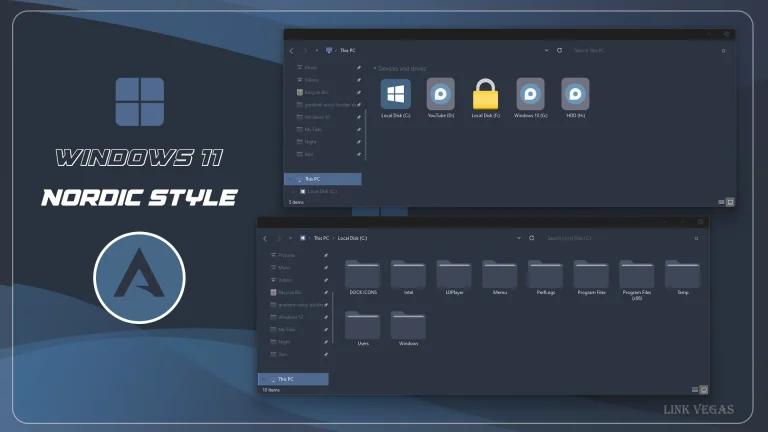Viewport: 768px width, 432px height.
Task: Click the '10 items' status text
Action: pyautogui.click(x=271, y=390)
